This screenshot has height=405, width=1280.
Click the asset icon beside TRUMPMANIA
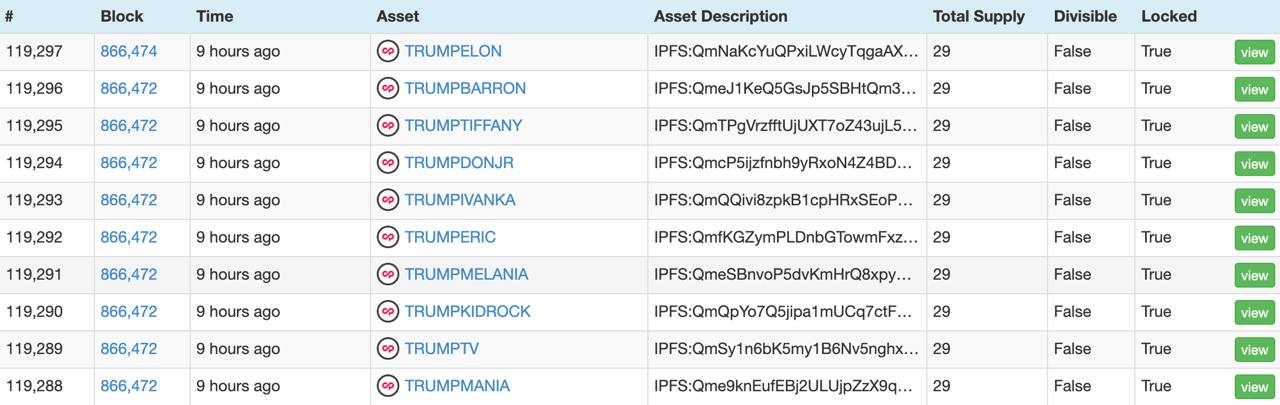tap(387, 386)
